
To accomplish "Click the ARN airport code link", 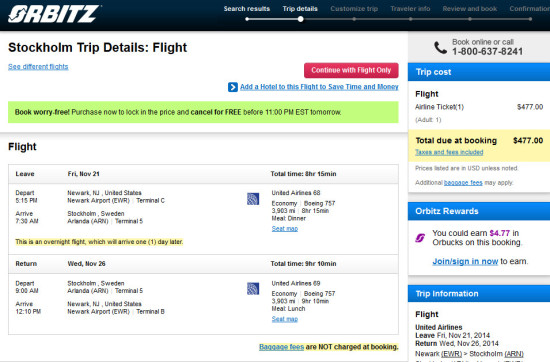I will pyautogui.click(x=514, y=354).
